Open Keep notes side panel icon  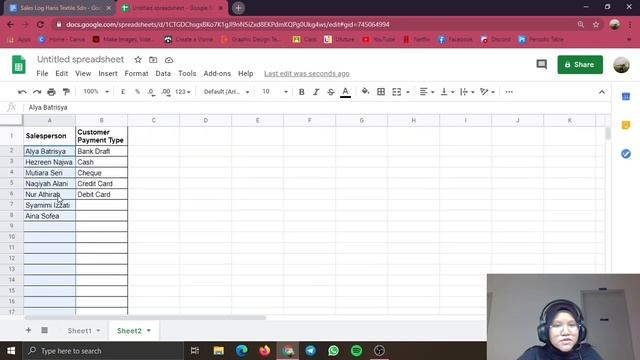[x=626, y=125]
